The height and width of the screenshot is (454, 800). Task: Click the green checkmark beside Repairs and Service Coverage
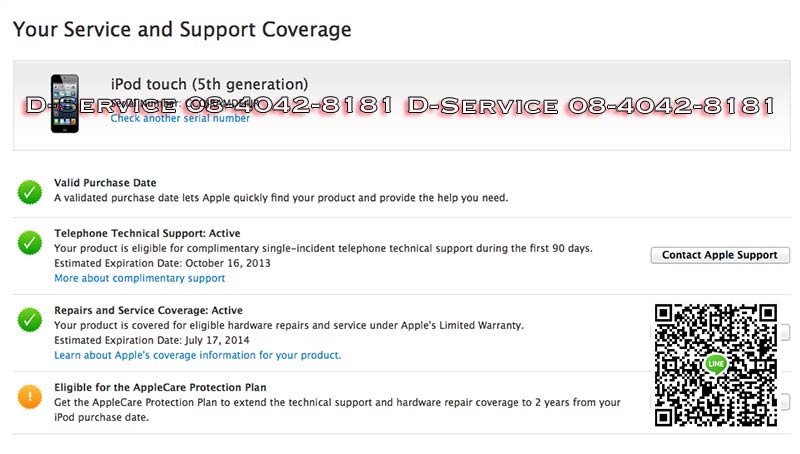click(30, 319)
